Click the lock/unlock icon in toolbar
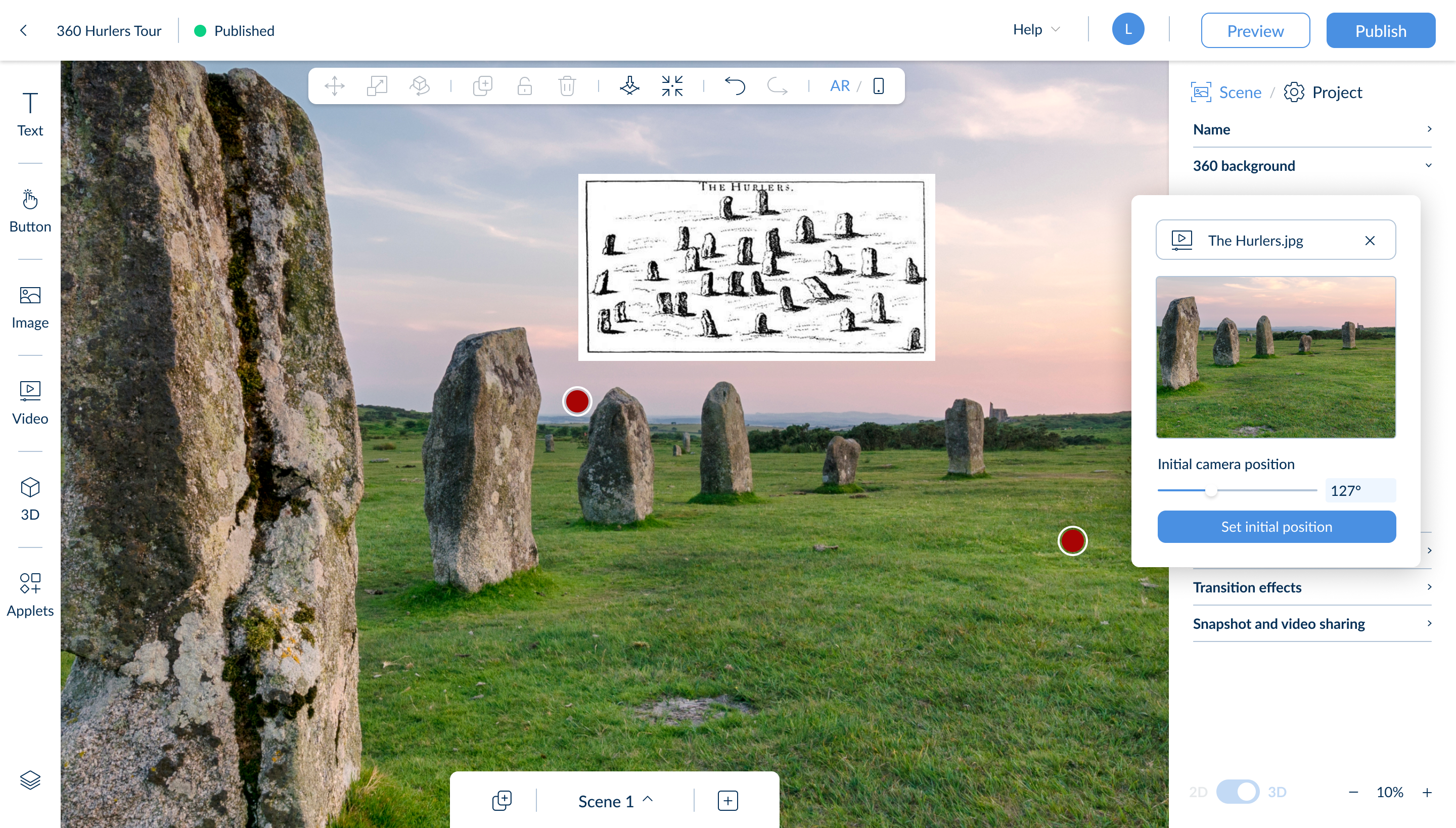1456x828 pixels. pos(524,86)
